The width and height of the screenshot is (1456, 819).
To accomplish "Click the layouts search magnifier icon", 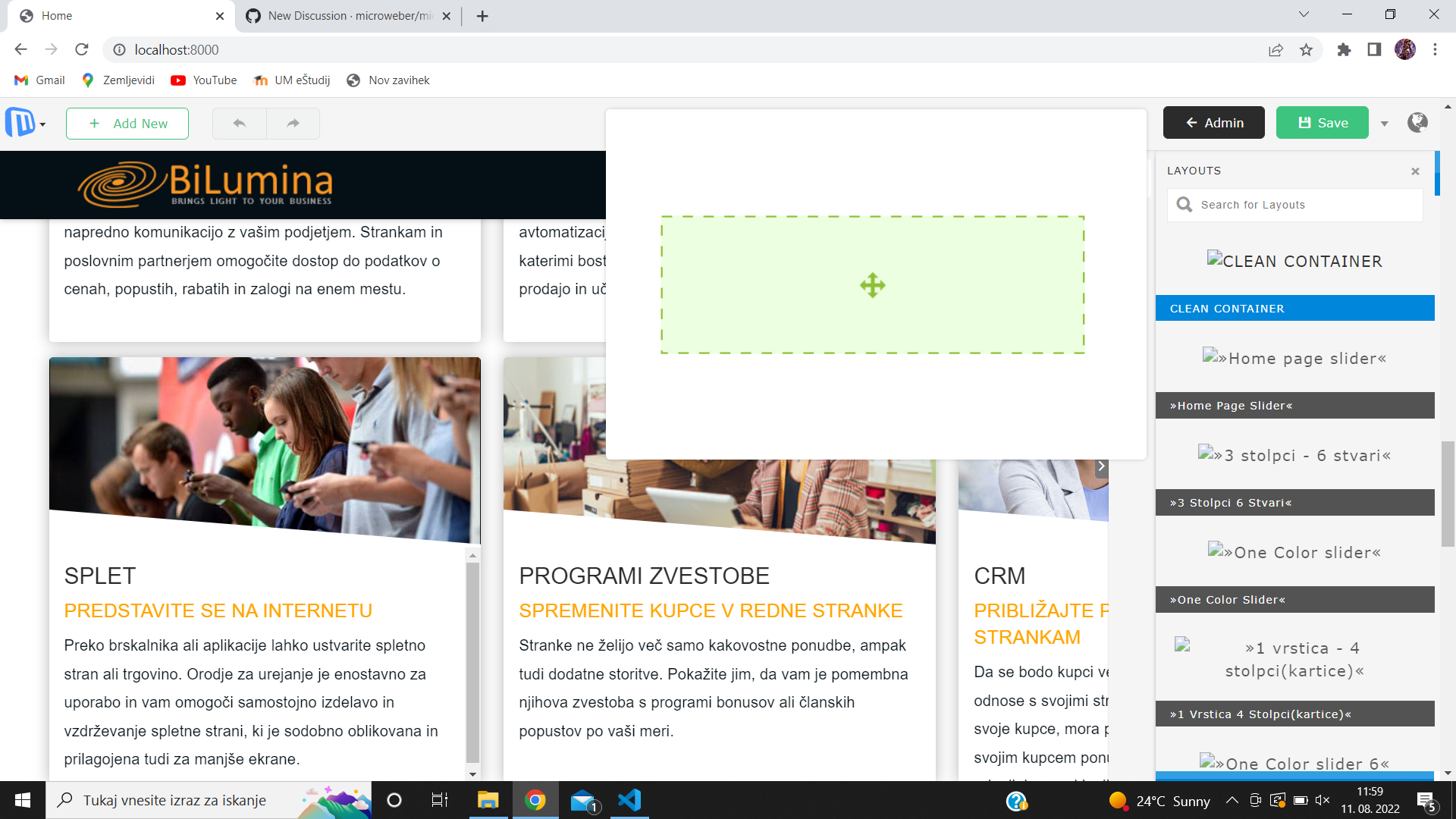I will (x=1184, y=205).
